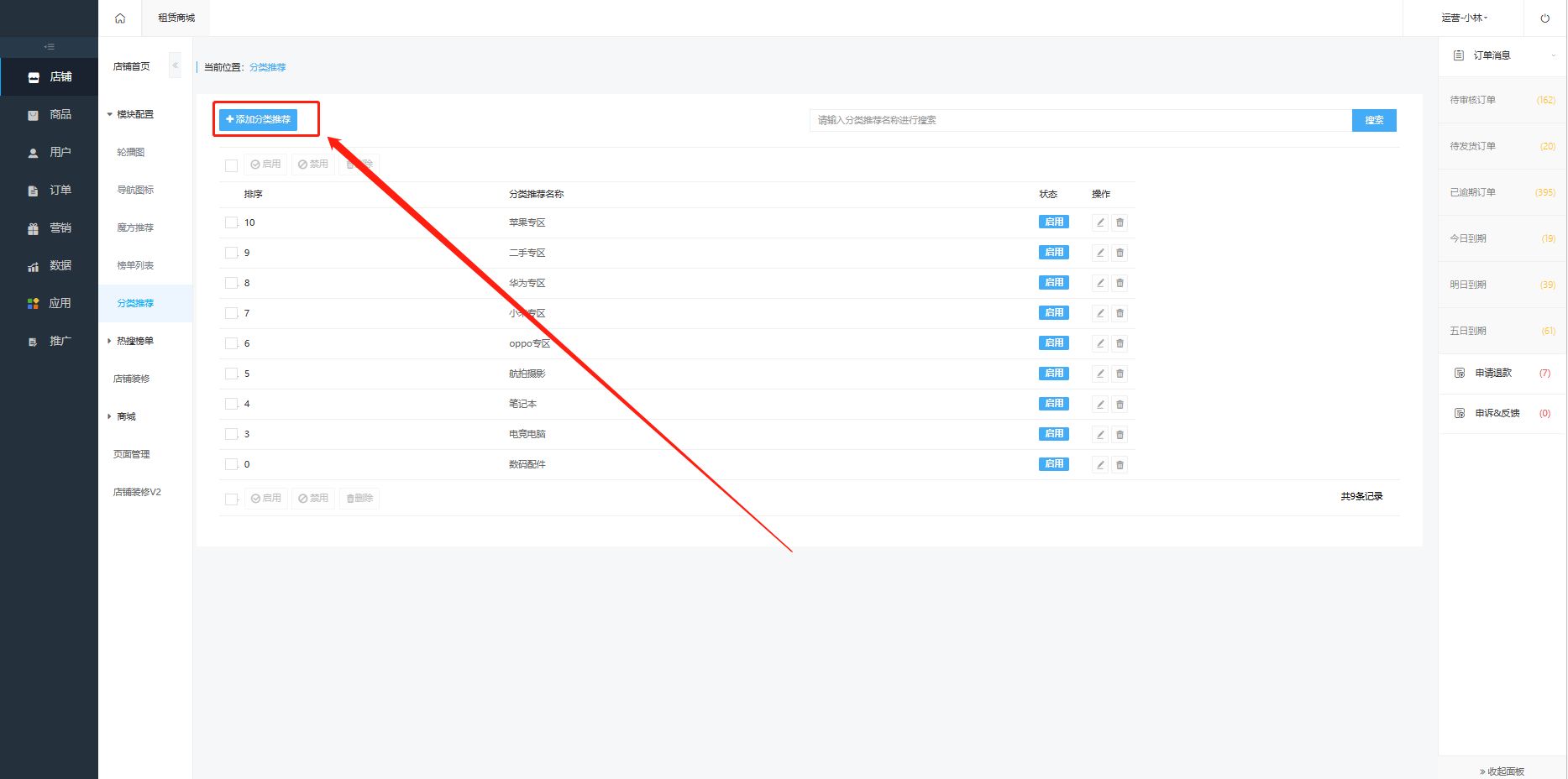Check the 苹果专区 row checkbox
Viewport: 1568px width, 779px height.
tap(231, 222)
